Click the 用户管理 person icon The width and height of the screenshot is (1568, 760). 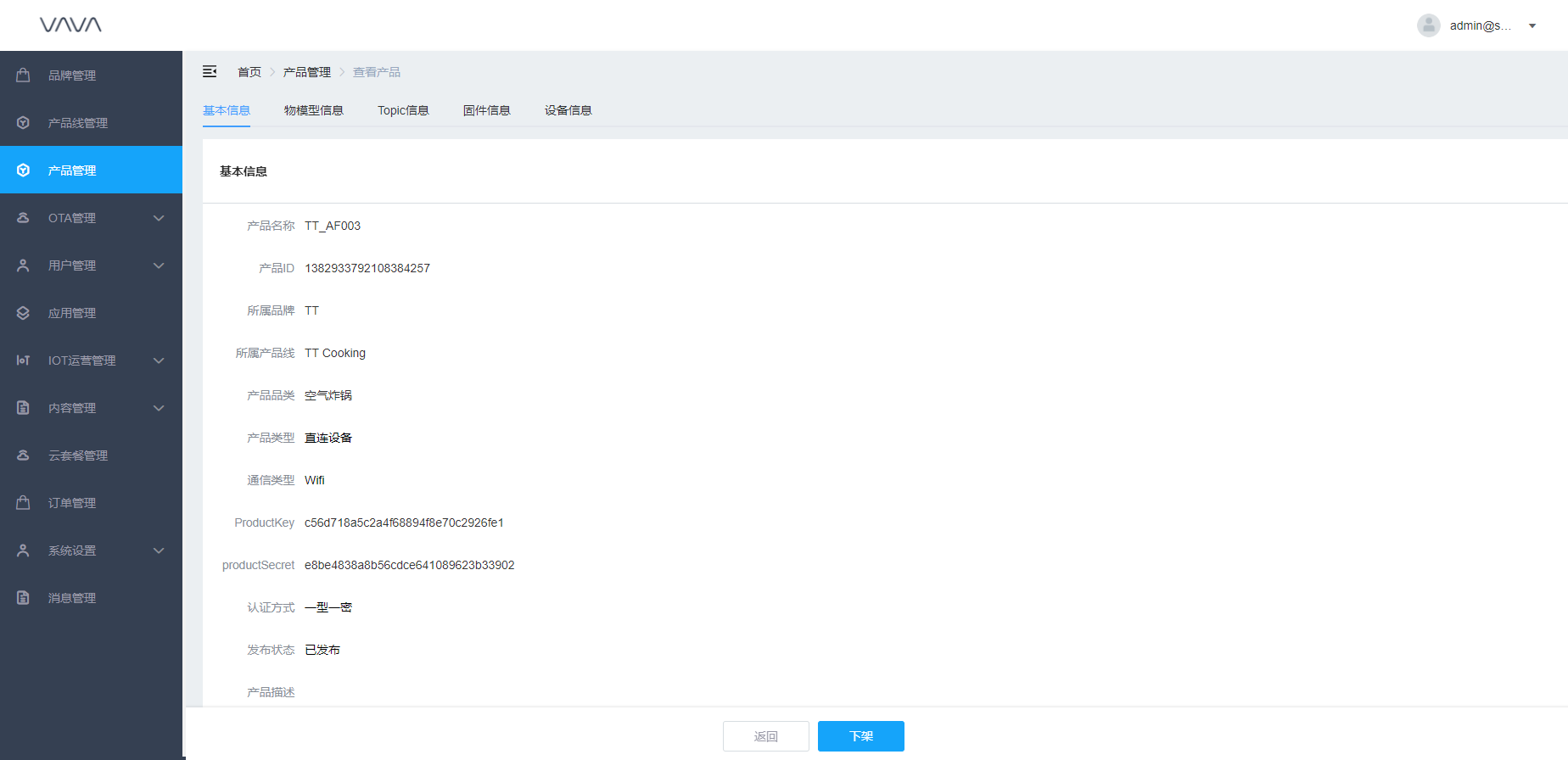coord(23,265)
